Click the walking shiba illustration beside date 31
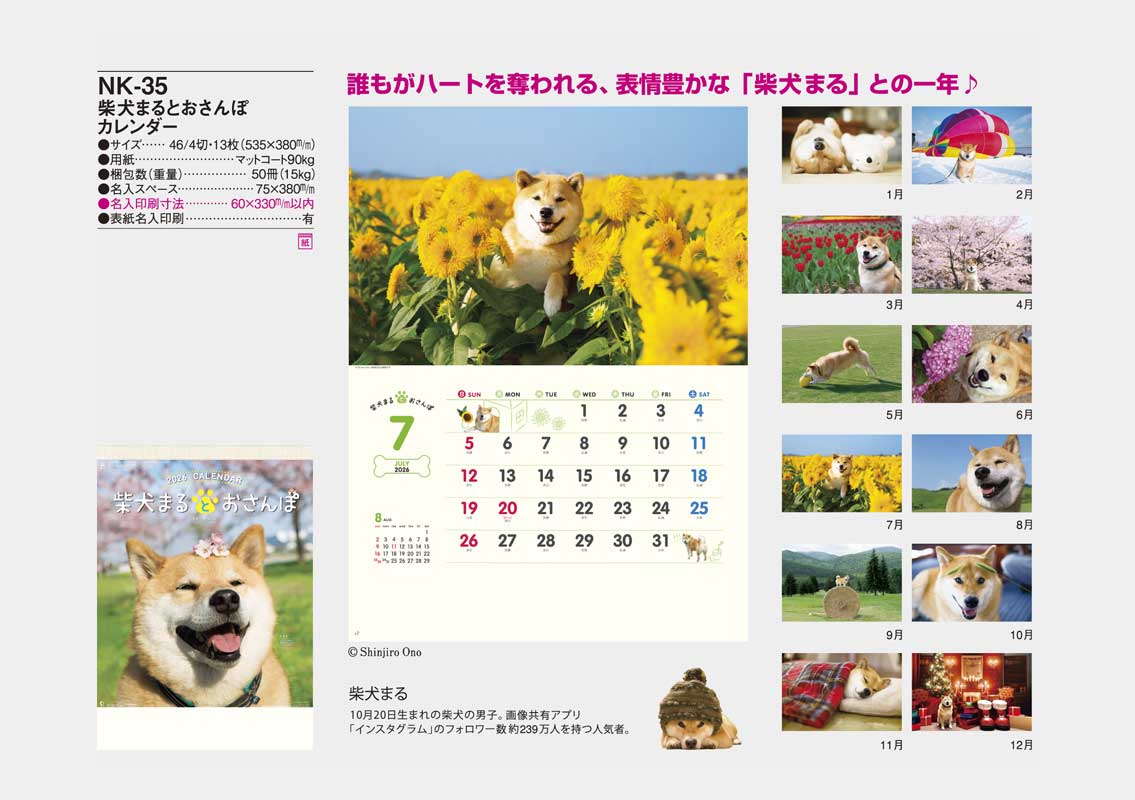This screenshot has height=800, width=1135. tap(696, 547)
